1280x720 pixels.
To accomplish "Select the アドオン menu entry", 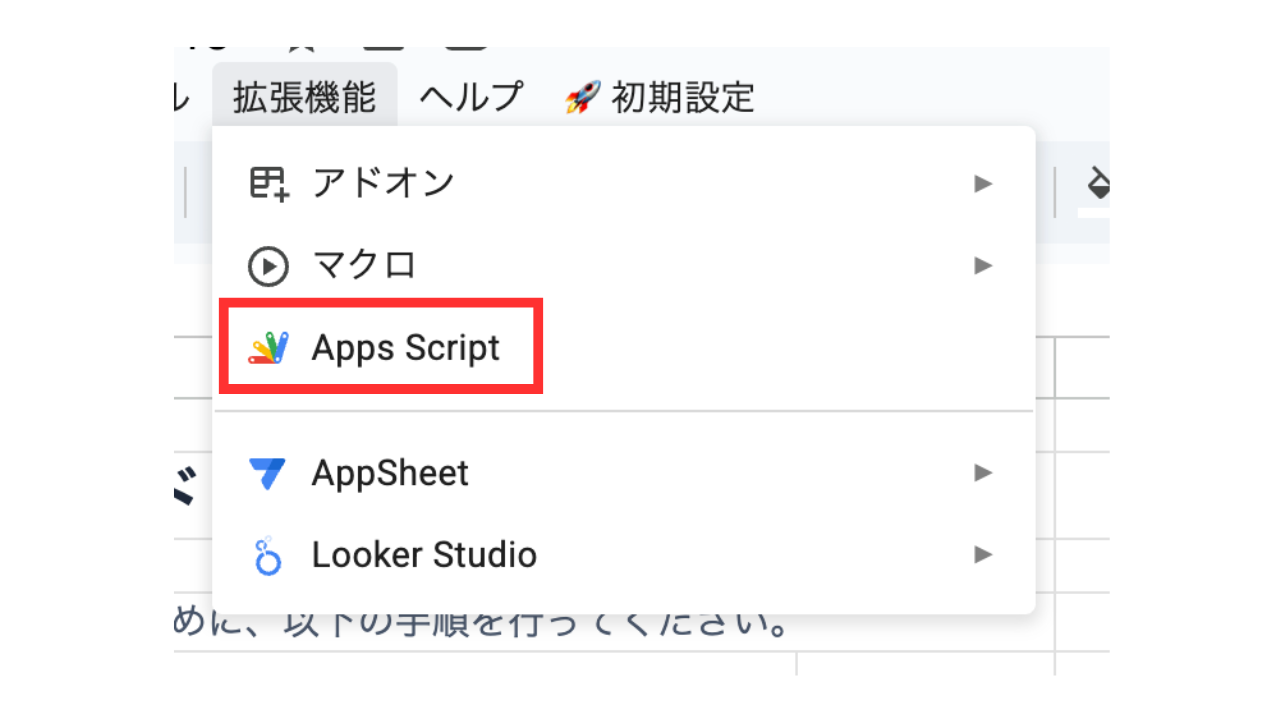I will tap(624, 183).
